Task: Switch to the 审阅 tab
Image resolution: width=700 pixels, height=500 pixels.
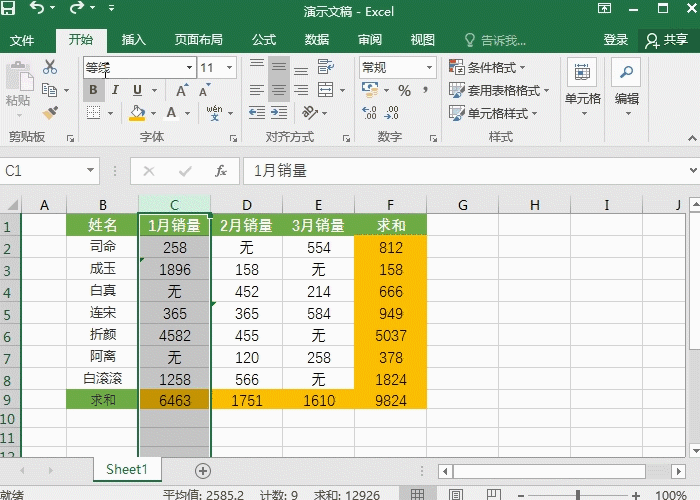Action: (x=370, y=40)
